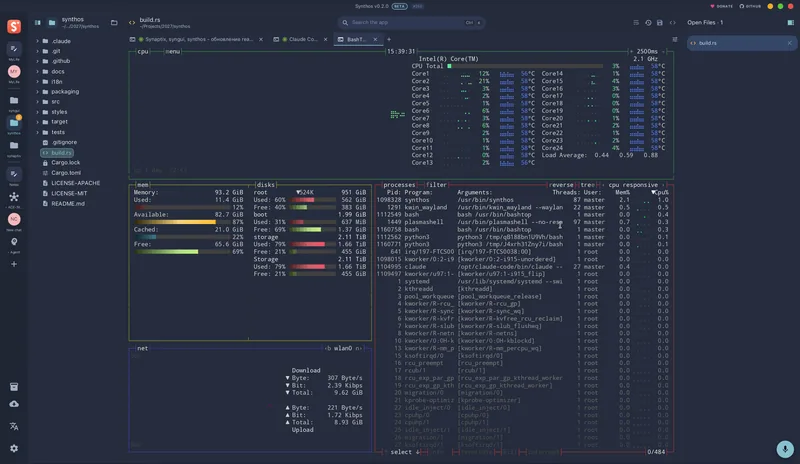The width and height of the screenshot is (800, 464).
Task: Add a new terminal tab
Action: tap(389, 39)
